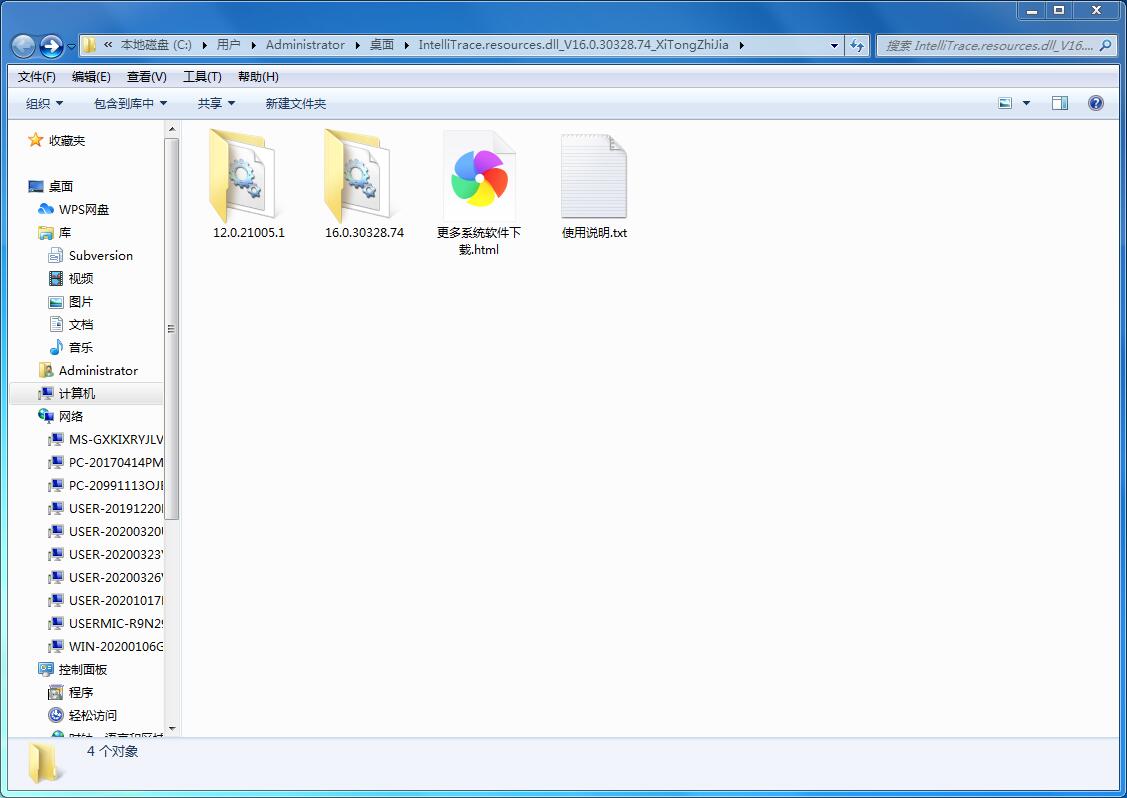This screenshot has width=1127, height=798.
Task: Open Help with the question mark icon
Action: coord(1095,104)
